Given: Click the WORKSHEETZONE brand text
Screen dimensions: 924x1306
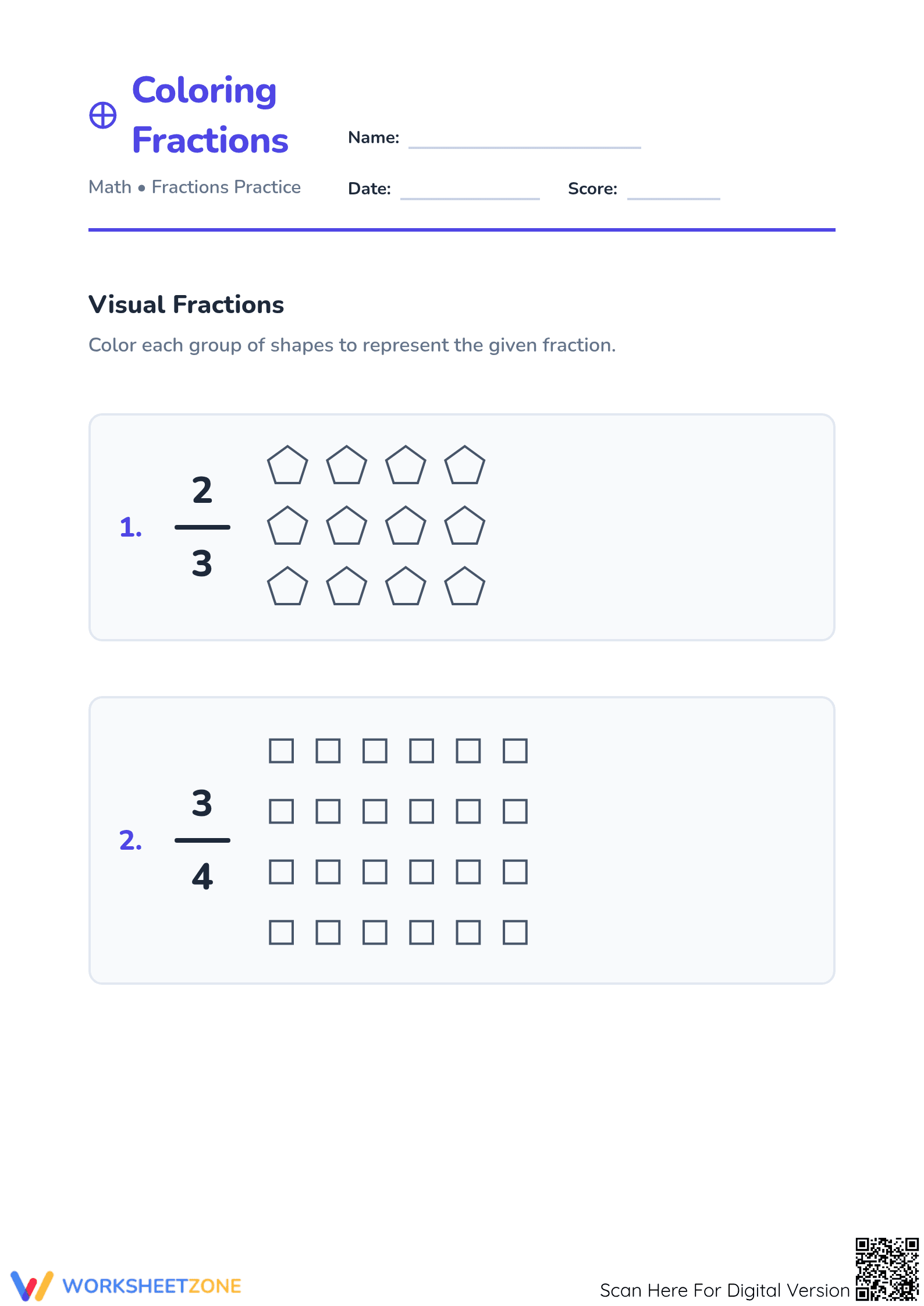Looking at the screenshot, I should click(152, 1286).
